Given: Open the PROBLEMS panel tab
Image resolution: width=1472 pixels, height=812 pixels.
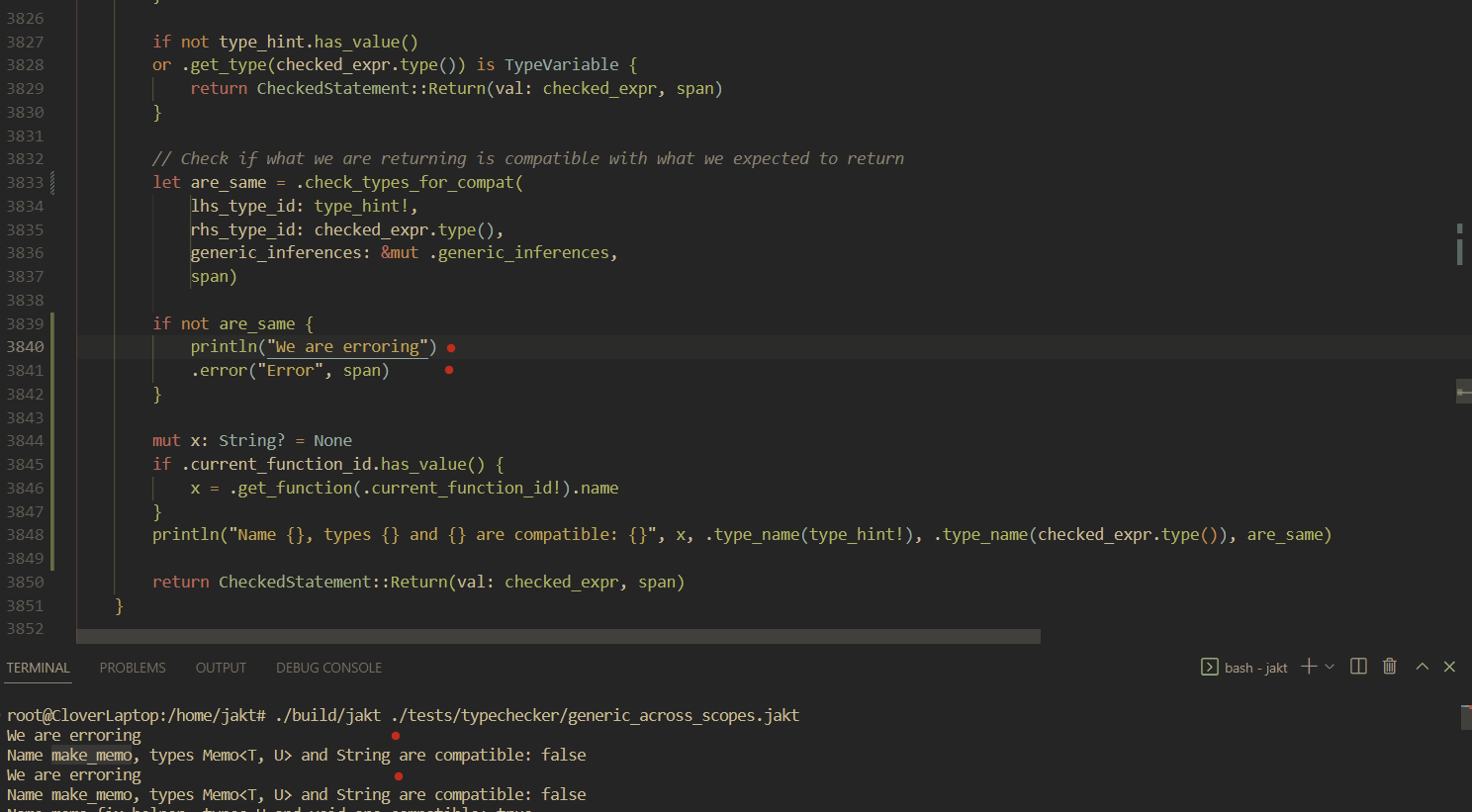Looking at the screenshot, I should (x=133, y=668).
